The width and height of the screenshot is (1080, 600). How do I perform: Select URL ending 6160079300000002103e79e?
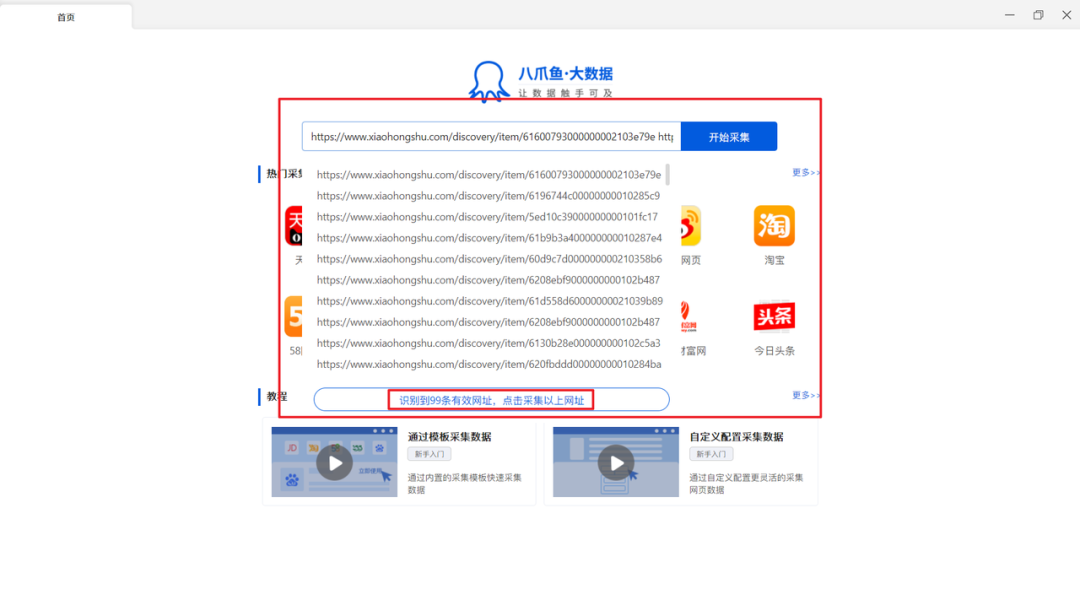[489, 175]
